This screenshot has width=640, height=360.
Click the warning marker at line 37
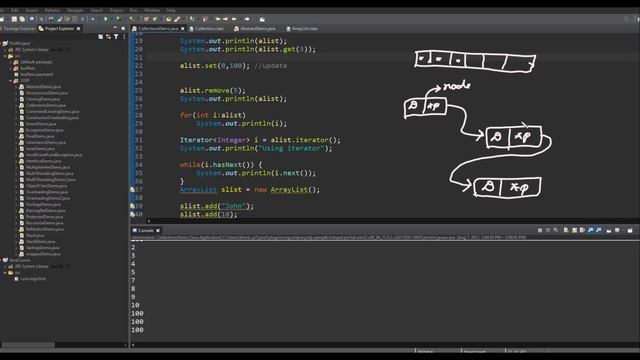(x=132, y=190)
